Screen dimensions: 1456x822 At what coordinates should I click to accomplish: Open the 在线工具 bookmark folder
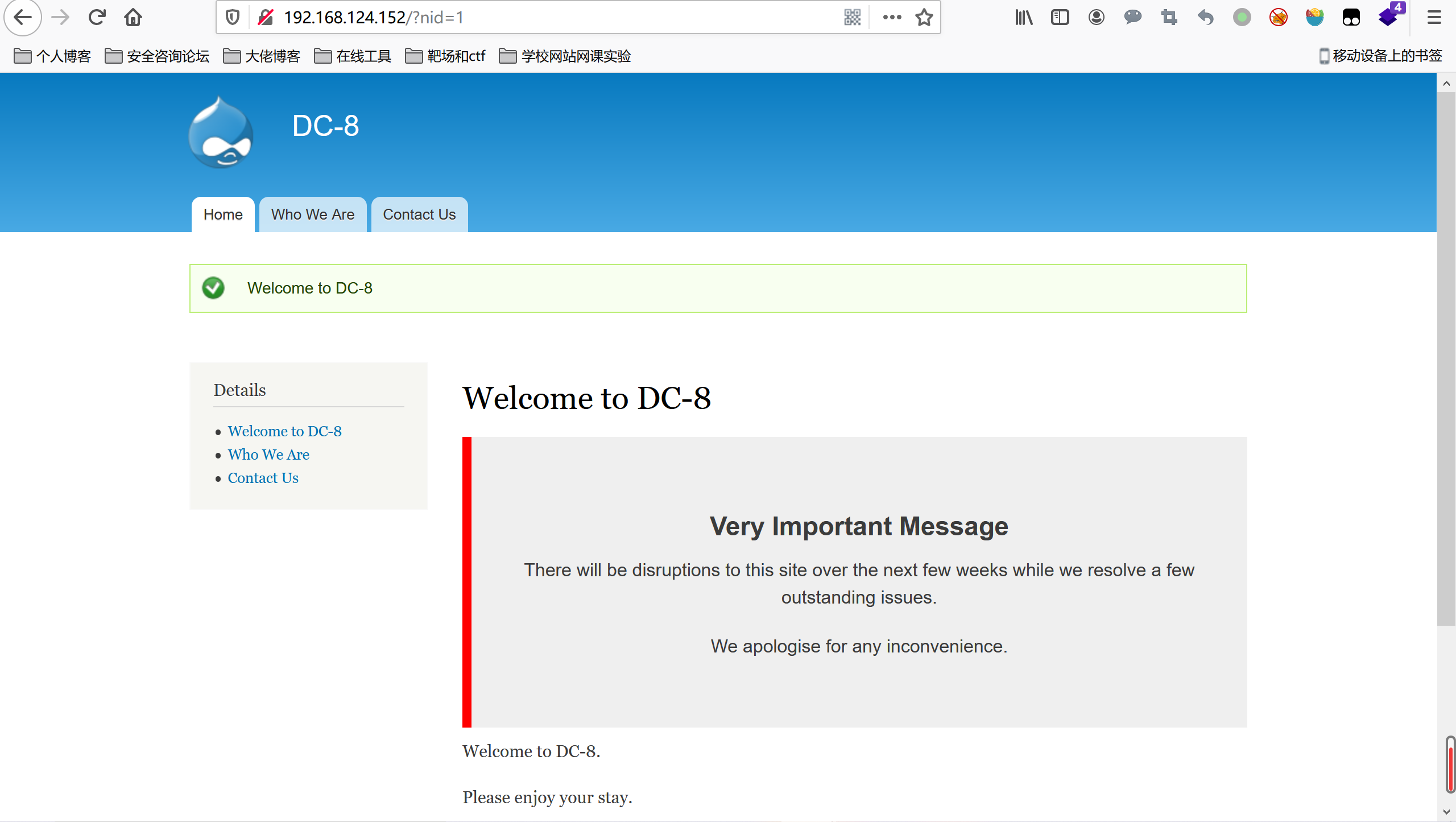pos(353,56)
